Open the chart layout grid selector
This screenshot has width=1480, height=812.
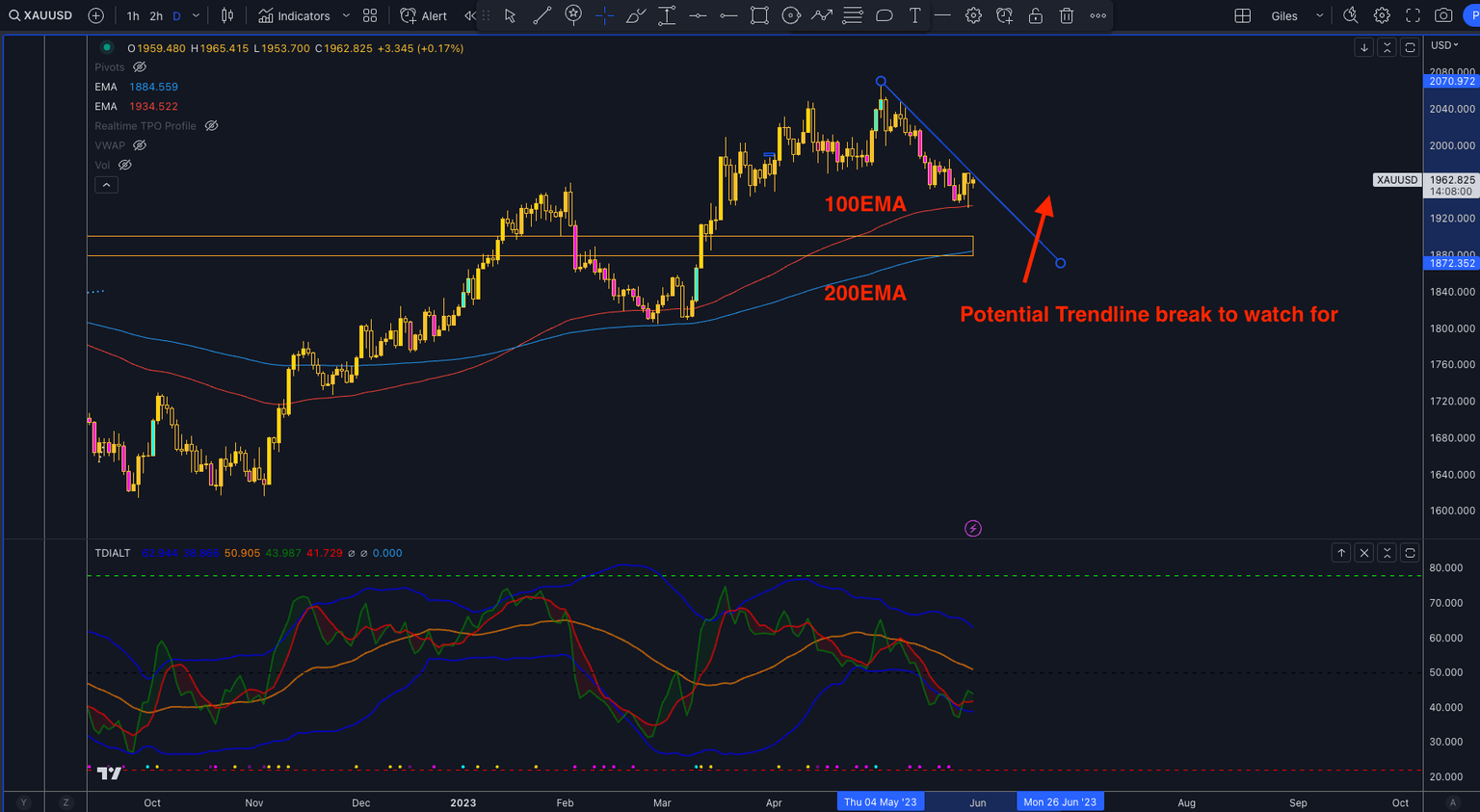pyautogui.click(x=1243, y=15)
